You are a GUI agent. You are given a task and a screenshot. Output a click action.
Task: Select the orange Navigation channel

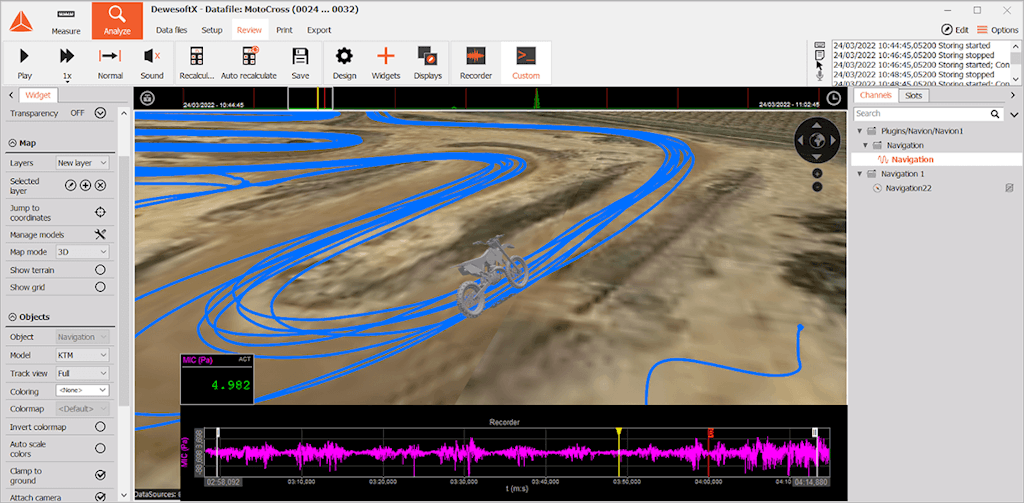coord(912,159)
